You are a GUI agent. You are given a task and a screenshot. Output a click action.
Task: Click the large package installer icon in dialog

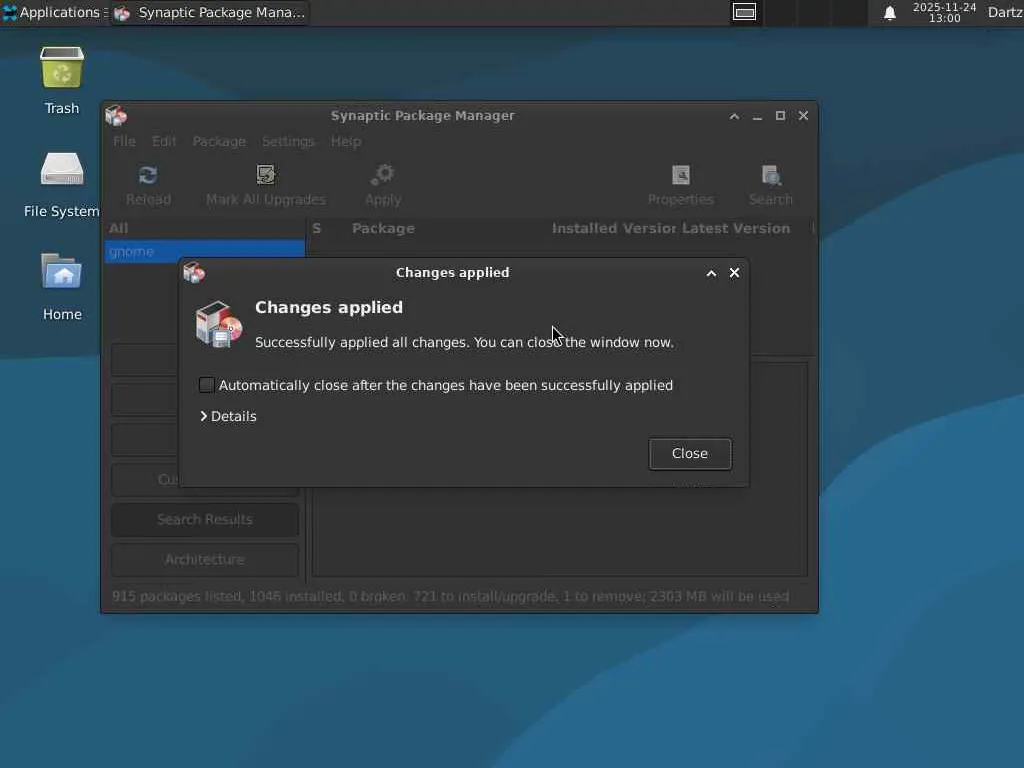point(219,324)
